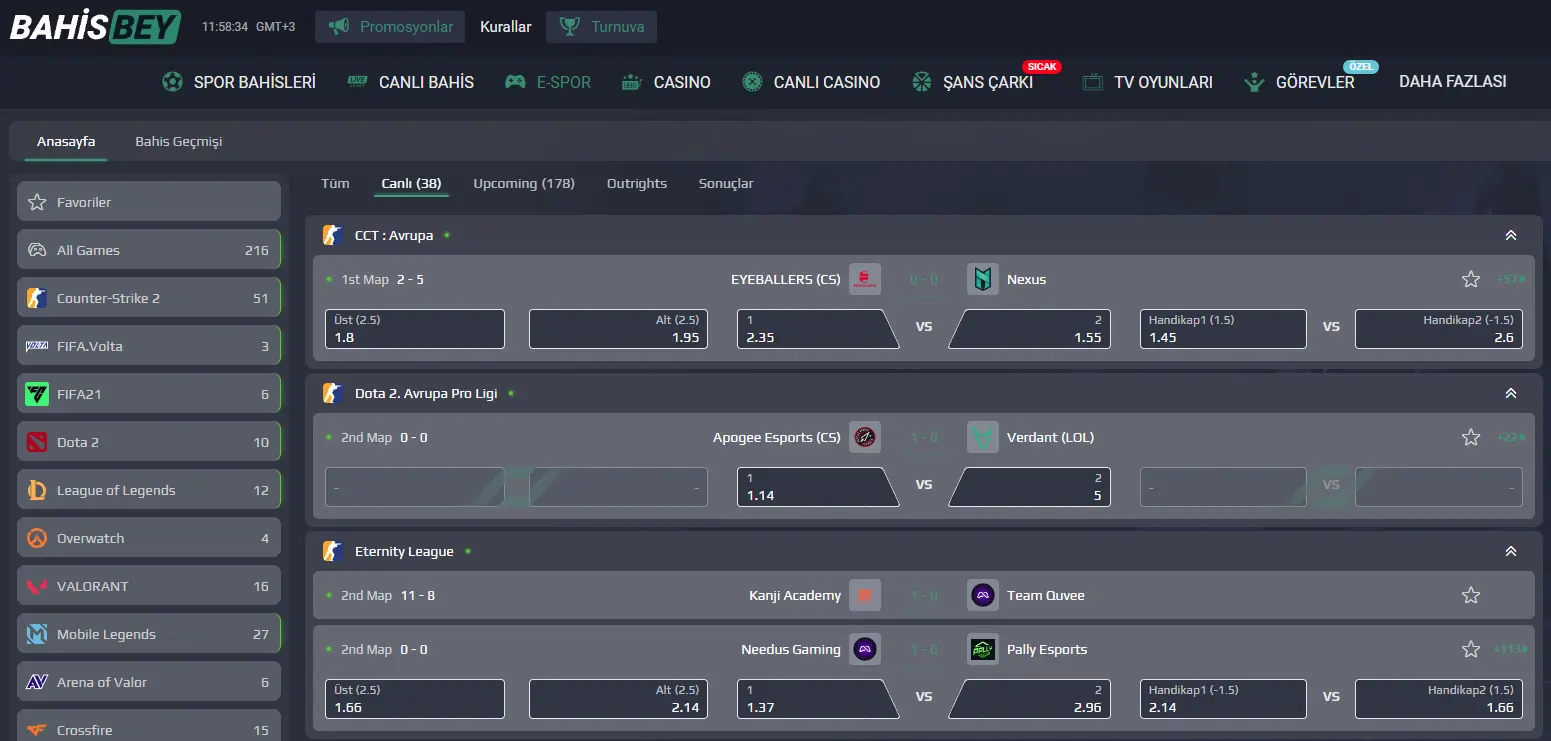Bet Alt (2.5) at 1.95 for EYEBALLERS match
Screen dimensions: 1551x741
618,329
